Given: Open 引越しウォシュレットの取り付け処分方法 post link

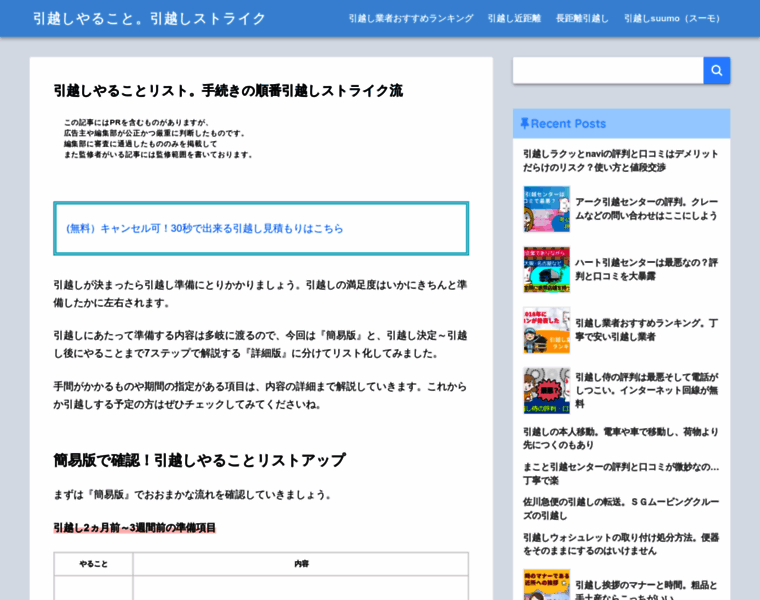Looking at the screenshot, I should click(620, 543).
